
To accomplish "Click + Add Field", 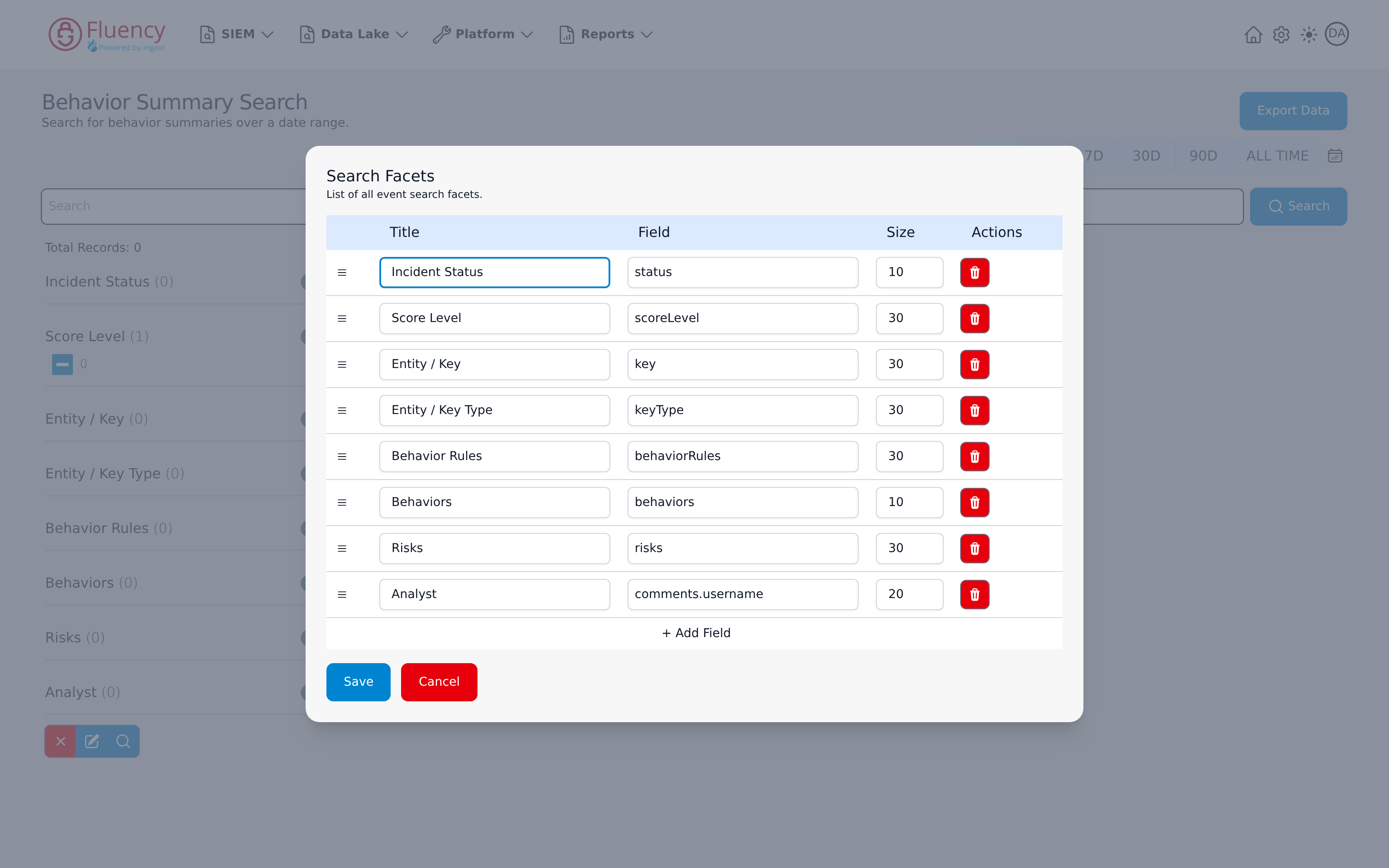I will [x=696, y=633].
